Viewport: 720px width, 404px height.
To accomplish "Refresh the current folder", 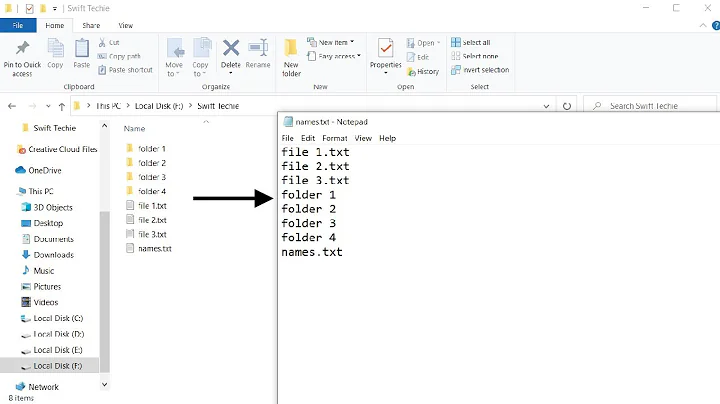I will pyautogui.click(x=567, y=106).
